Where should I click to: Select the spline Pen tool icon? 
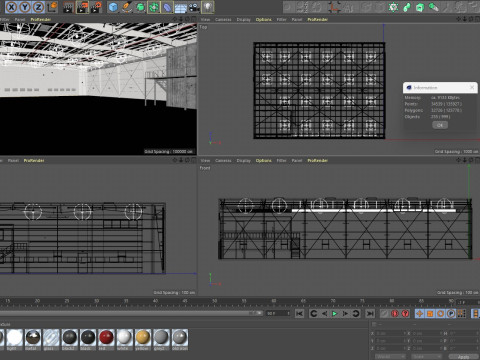tap(127, 7)
